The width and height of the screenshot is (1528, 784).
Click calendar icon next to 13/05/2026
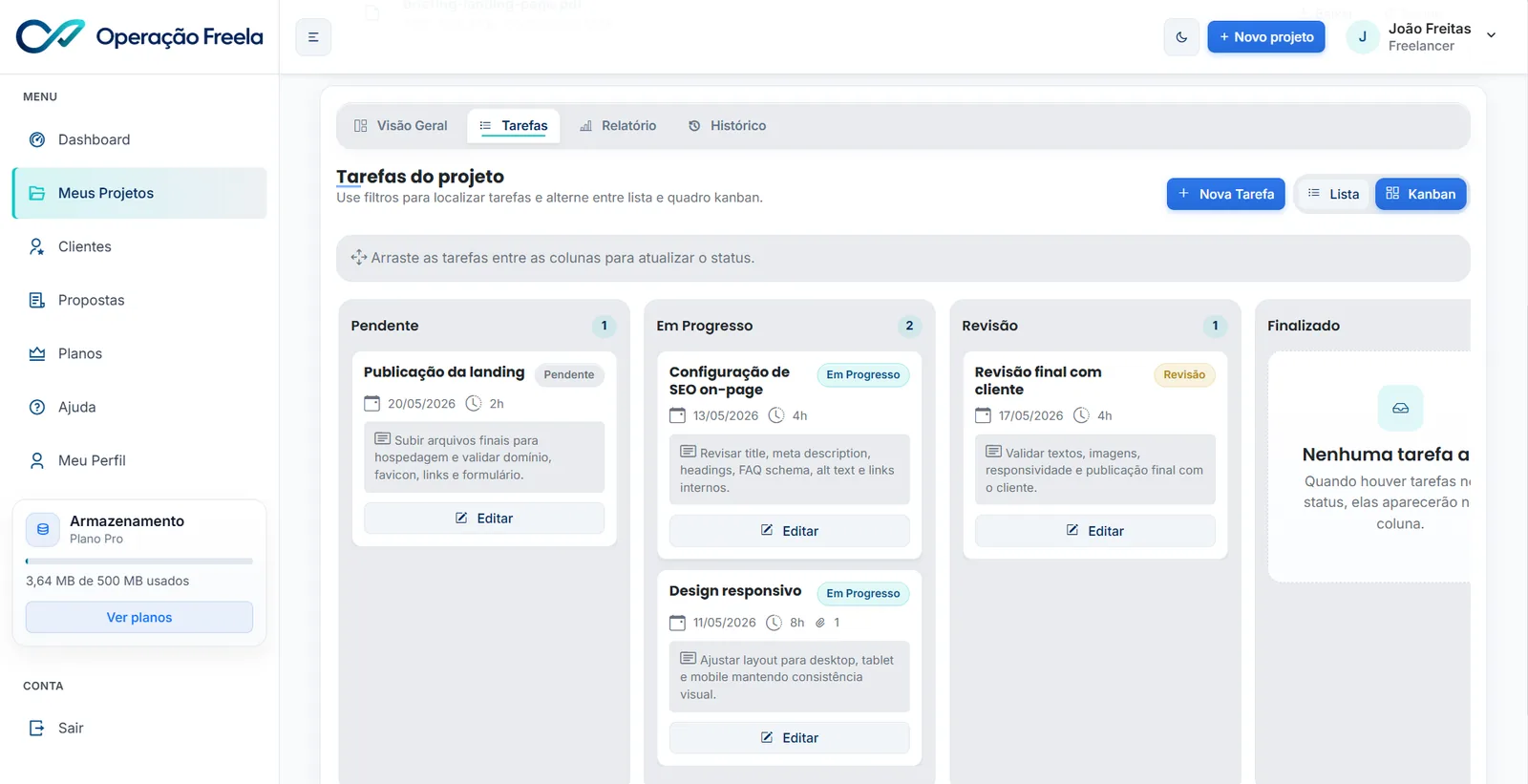tap(678, 416)
